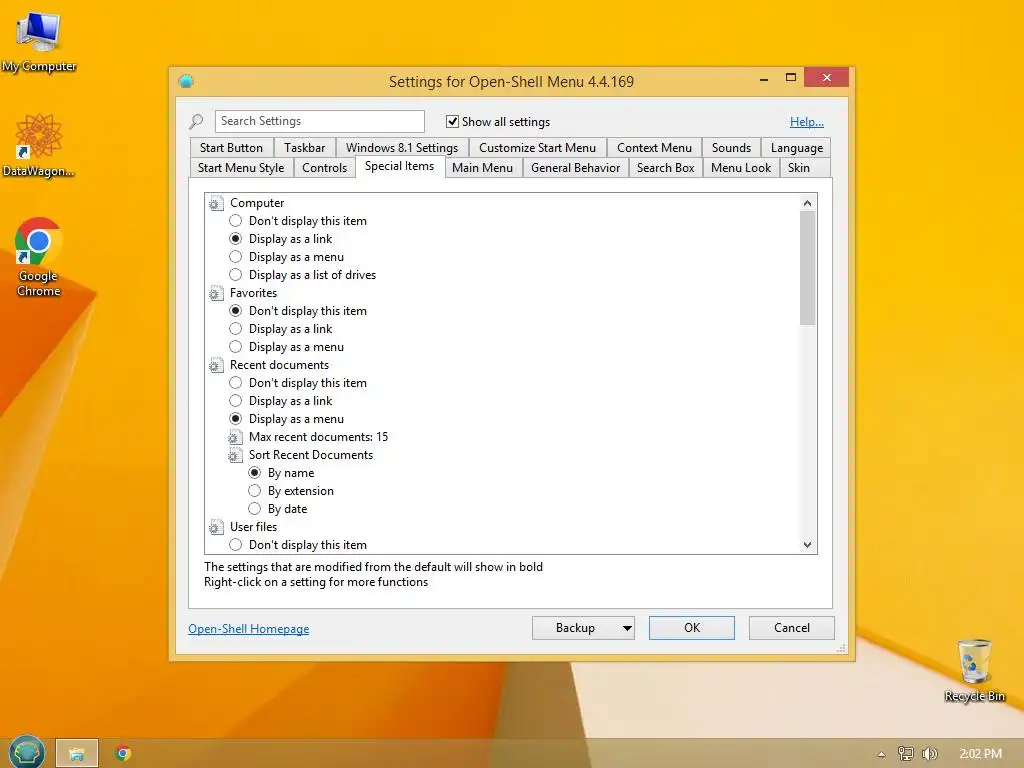
Task: Open the Search Box tab
Action: (665, 168)
